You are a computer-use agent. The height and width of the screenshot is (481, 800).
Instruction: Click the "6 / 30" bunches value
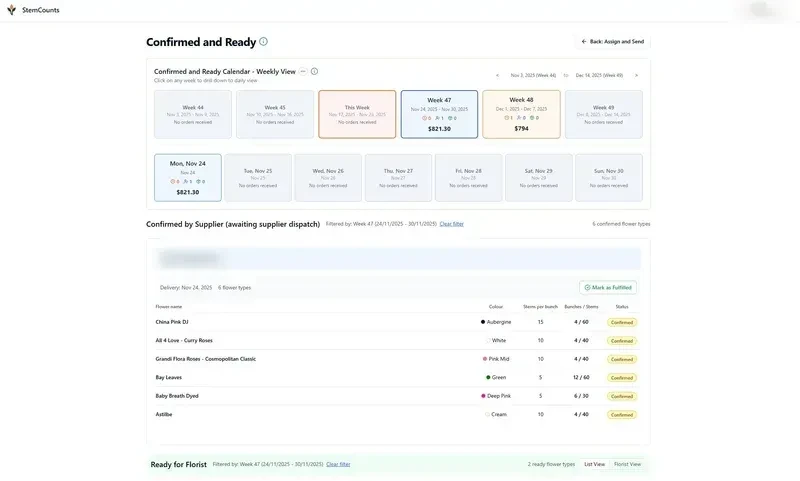pyautogui.click(x=581, y=396)
